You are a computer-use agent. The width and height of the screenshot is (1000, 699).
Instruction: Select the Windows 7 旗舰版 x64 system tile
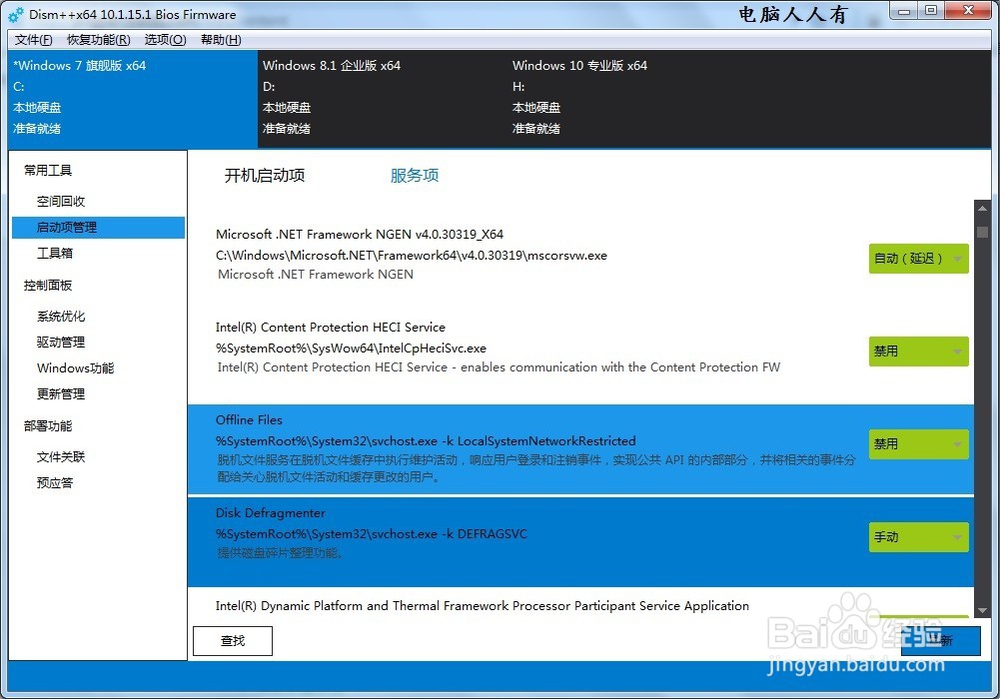[133, 98]
